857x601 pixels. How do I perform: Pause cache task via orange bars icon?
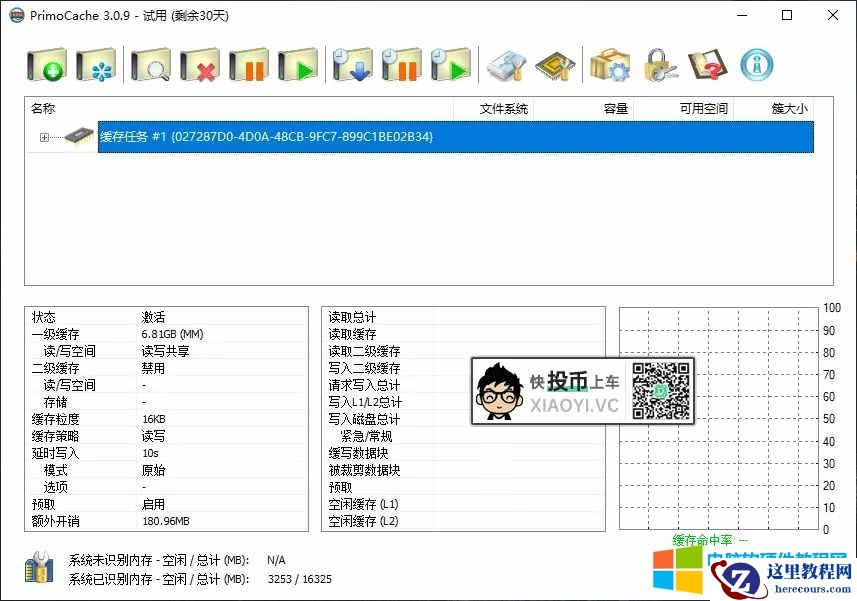[249, 65]
